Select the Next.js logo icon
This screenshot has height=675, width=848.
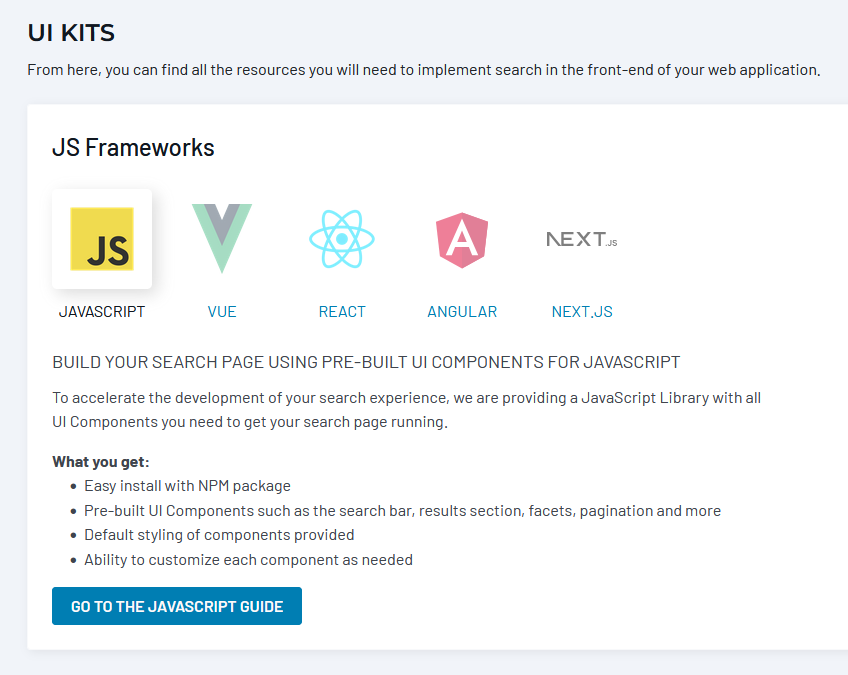tap(582, 239)
